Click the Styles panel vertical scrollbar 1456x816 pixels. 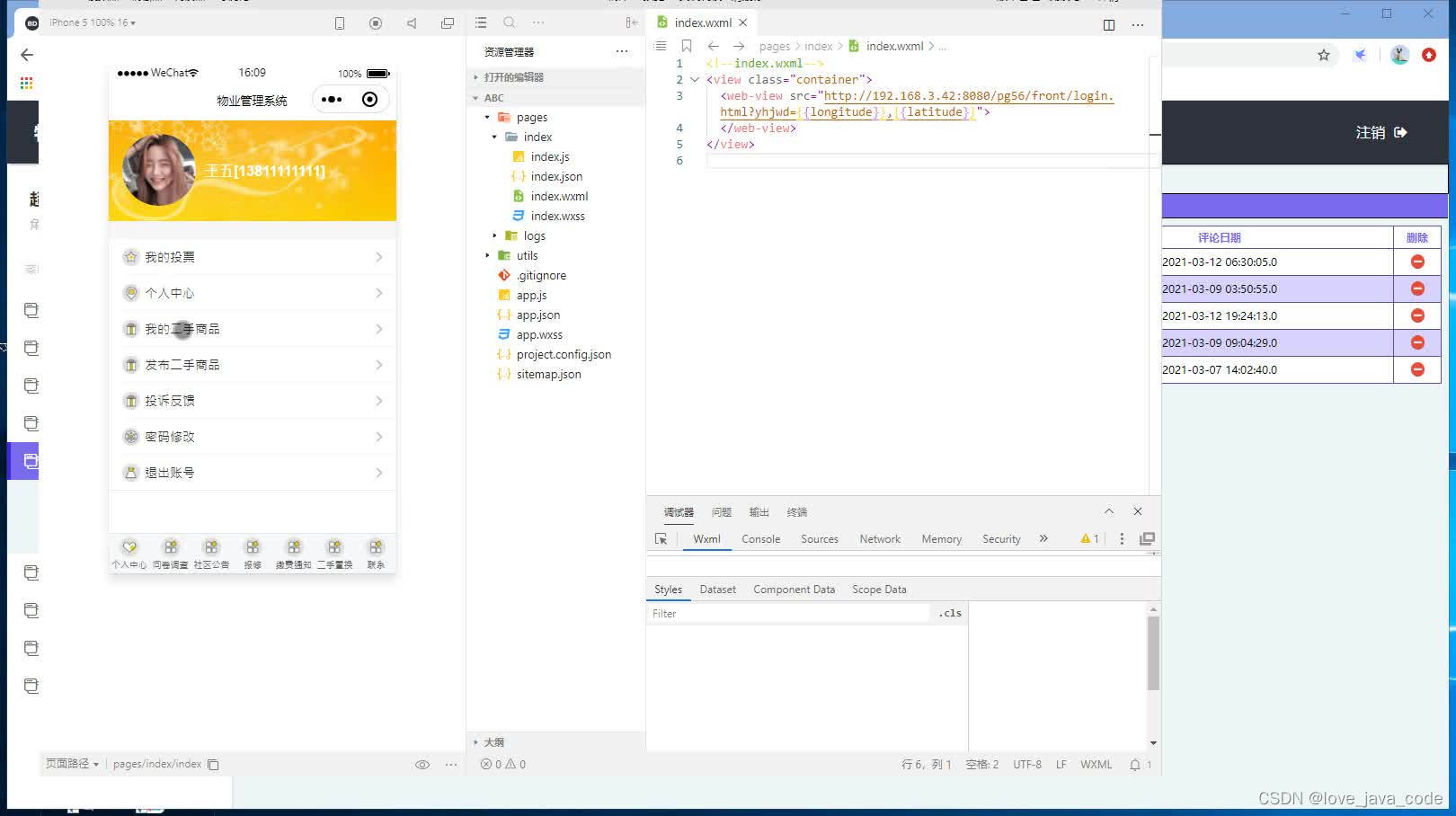[x=1153, y=653]
